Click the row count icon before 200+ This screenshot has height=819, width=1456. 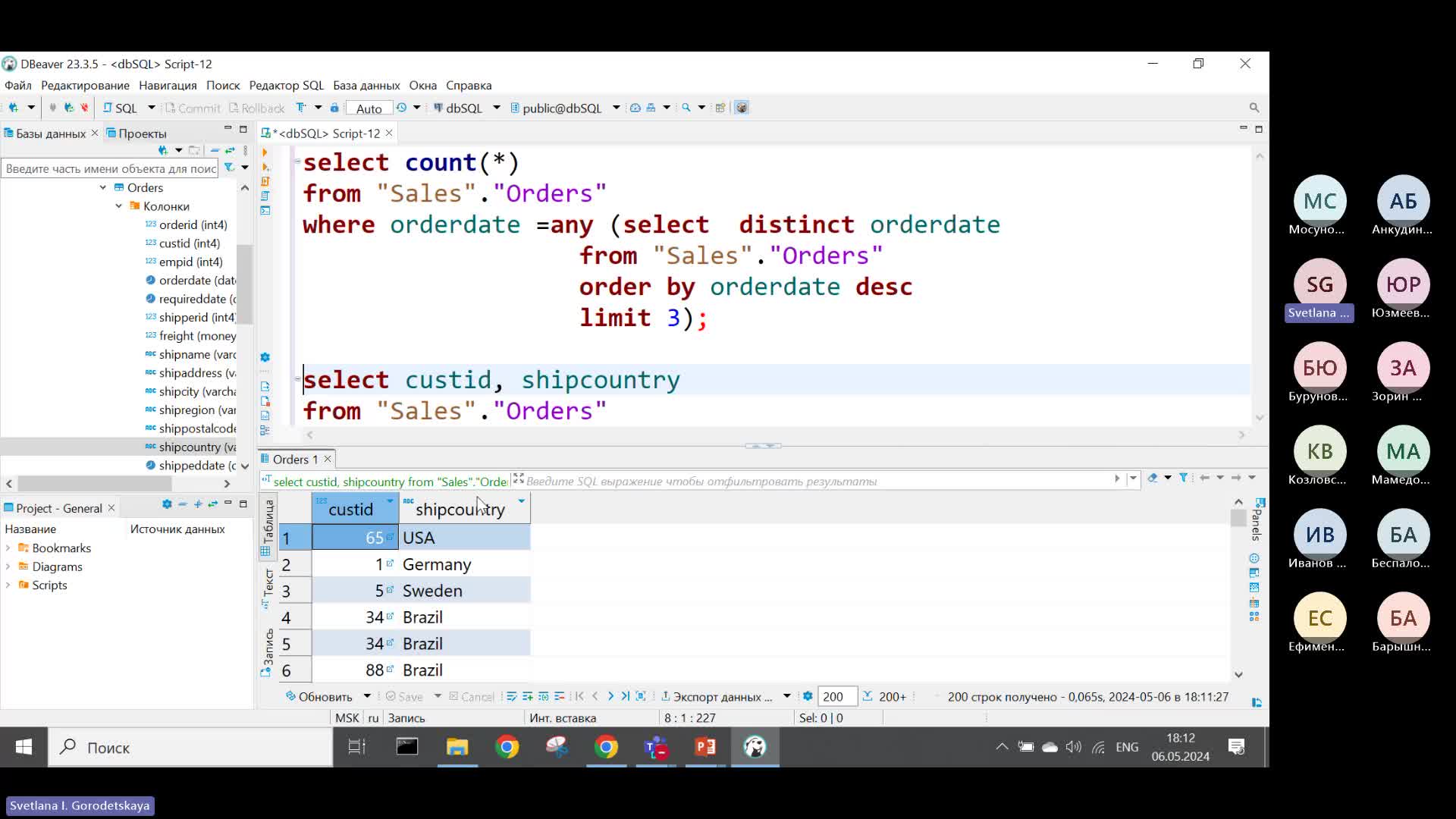(868, 696)
